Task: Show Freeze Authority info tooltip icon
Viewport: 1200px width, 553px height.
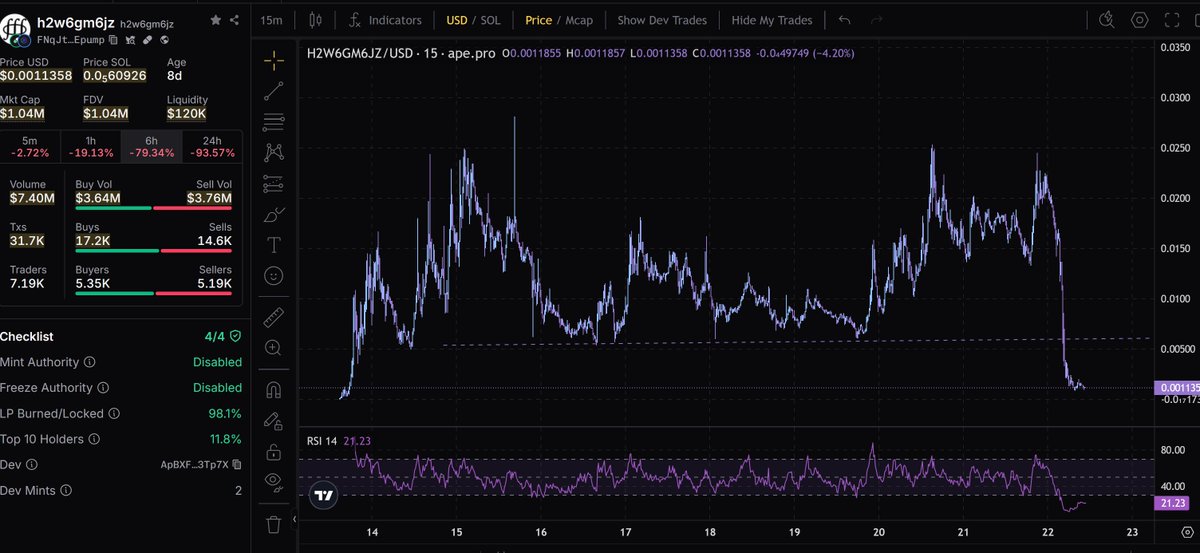Action: pyautogui.click(x=101, y=388)
